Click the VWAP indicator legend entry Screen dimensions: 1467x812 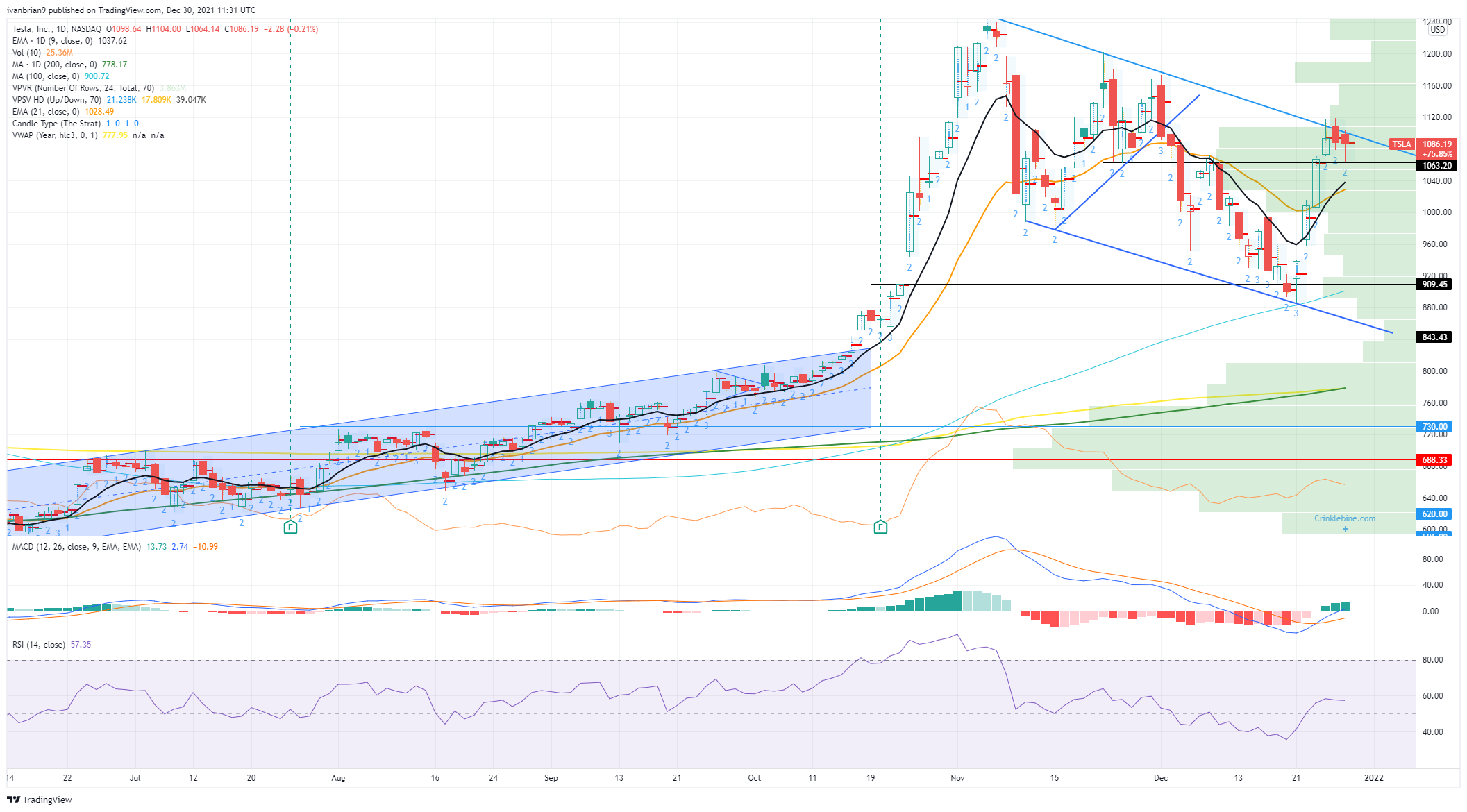pyautogui.click(x=88, y=135)
